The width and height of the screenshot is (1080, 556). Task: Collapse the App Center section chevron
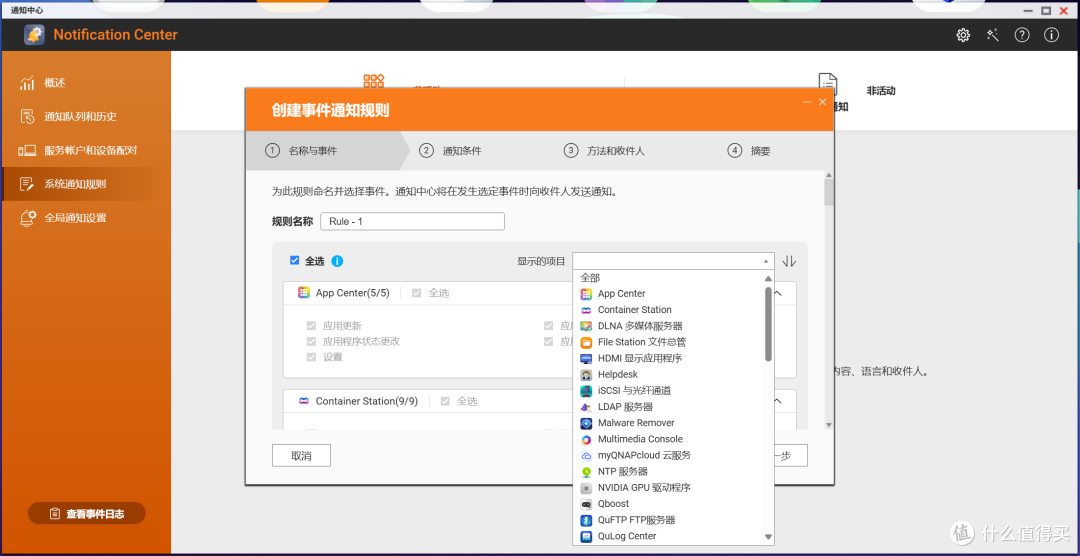[778, 293]
